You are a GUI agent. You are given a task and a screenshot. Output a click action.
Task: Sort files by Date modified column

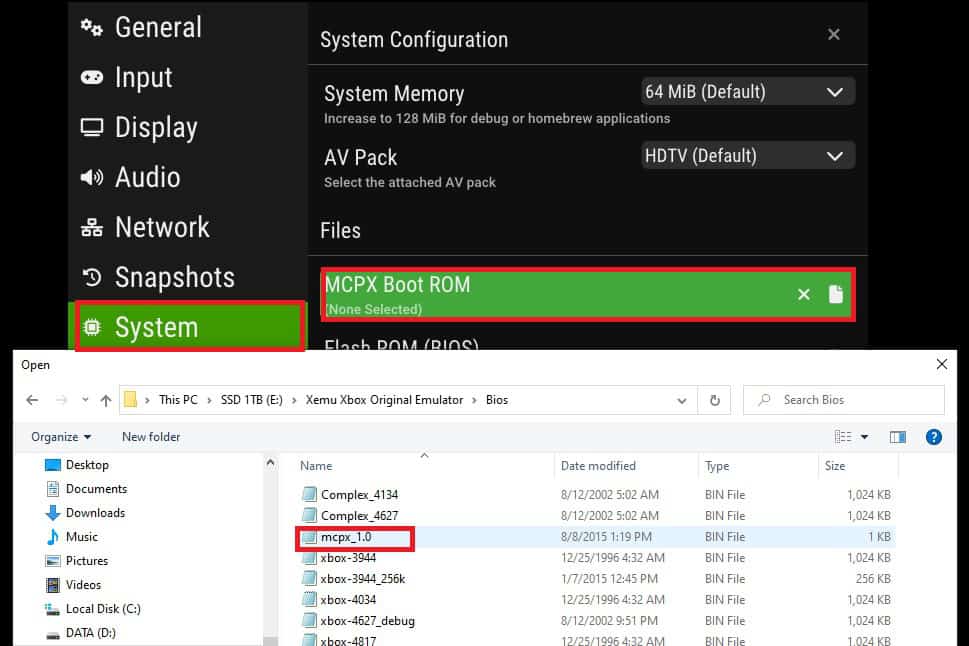pos(598,466)
